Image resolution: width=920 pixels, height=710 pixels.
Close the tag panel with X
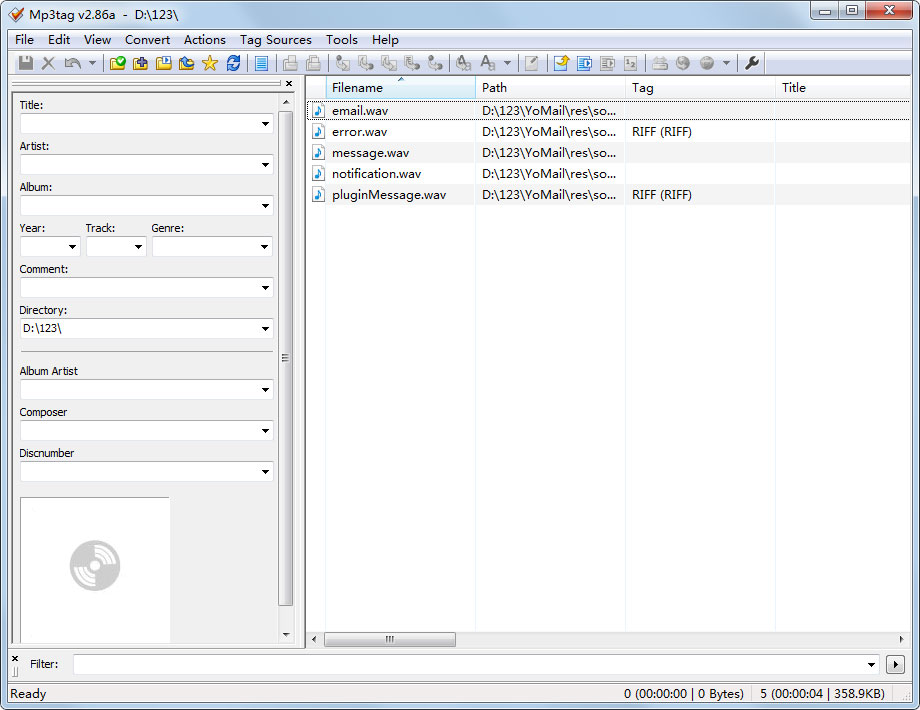click(289, 83)
